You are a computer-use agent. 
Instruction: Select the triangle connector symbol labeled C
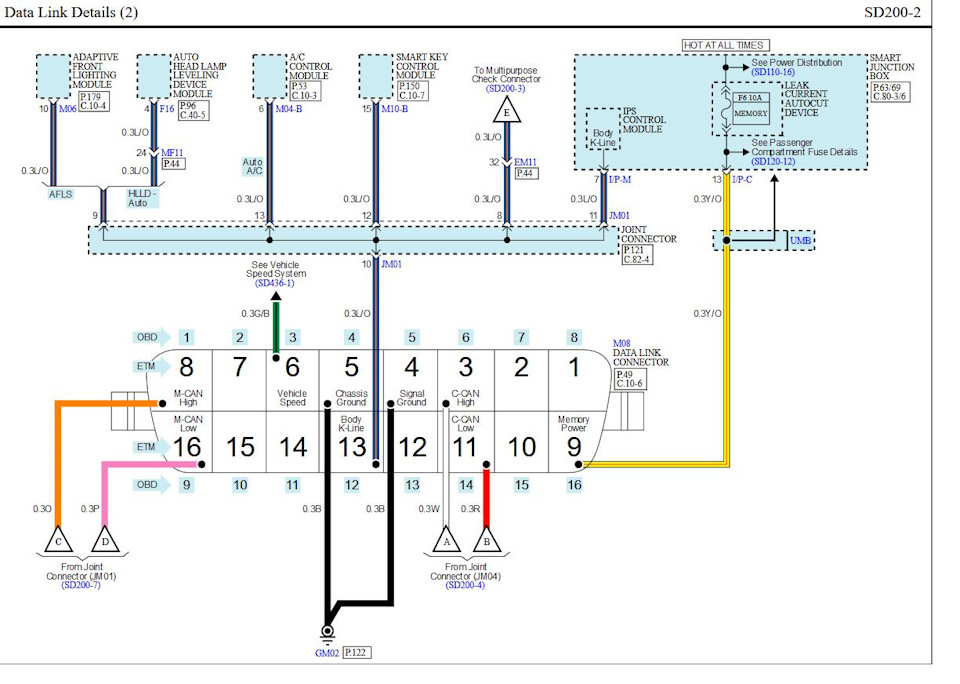pyautogui.click(x=58, y=539)
